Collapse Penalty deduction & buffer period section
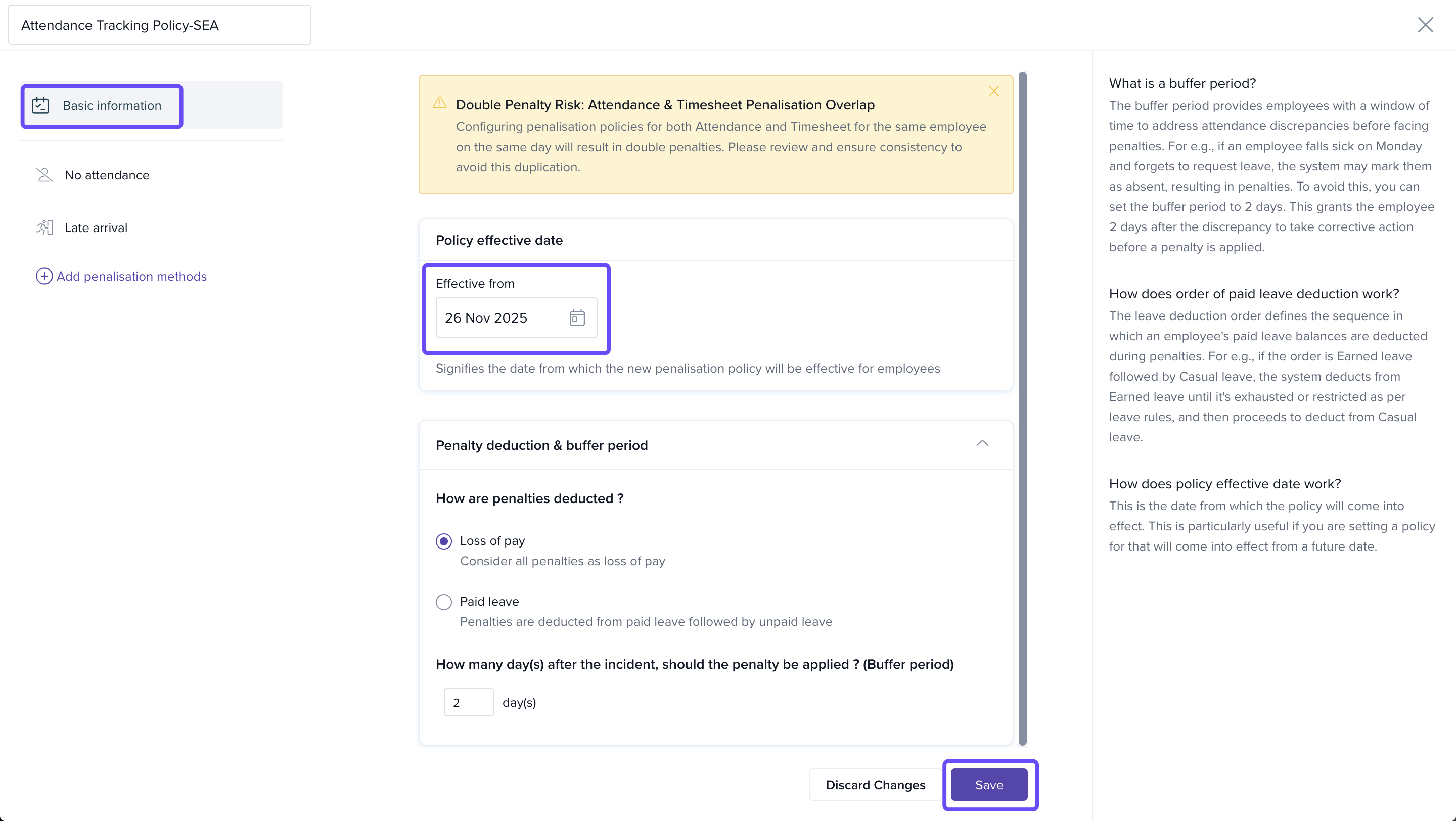This screenshot has height=821, width=1456. pos(982,443)
